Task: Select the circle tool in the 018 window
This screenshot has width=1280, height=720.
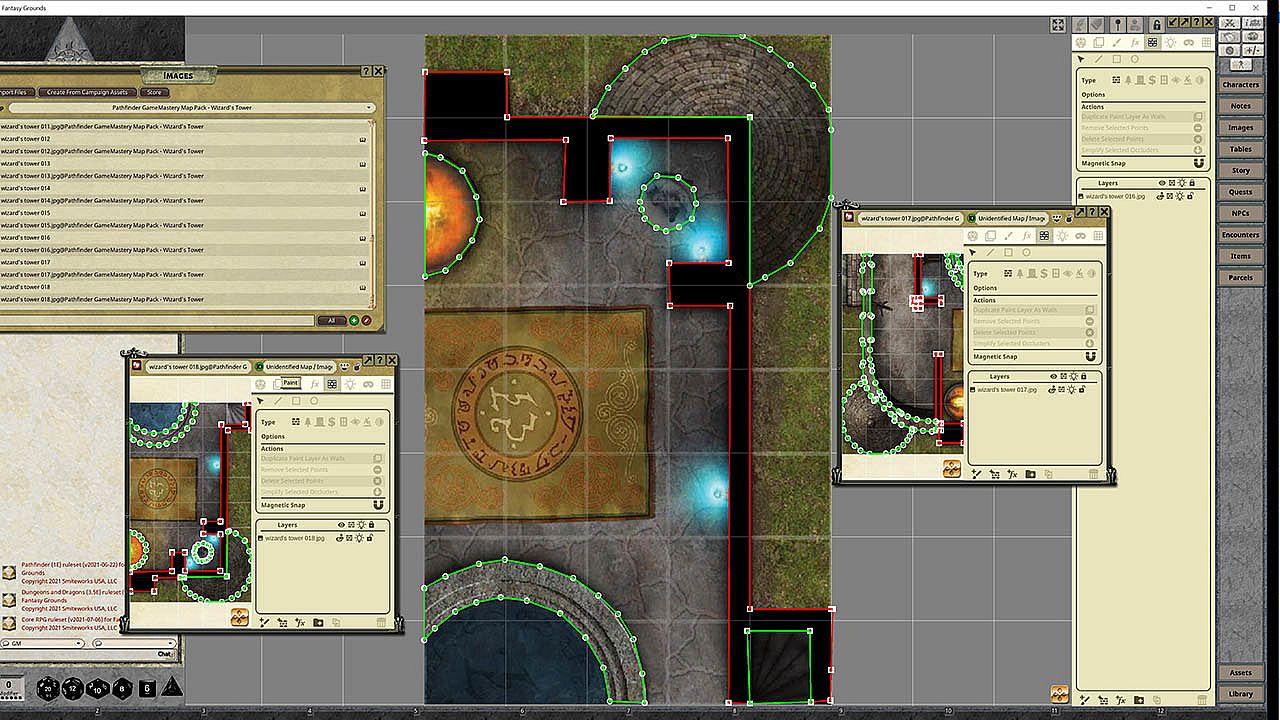Action: 313,401
